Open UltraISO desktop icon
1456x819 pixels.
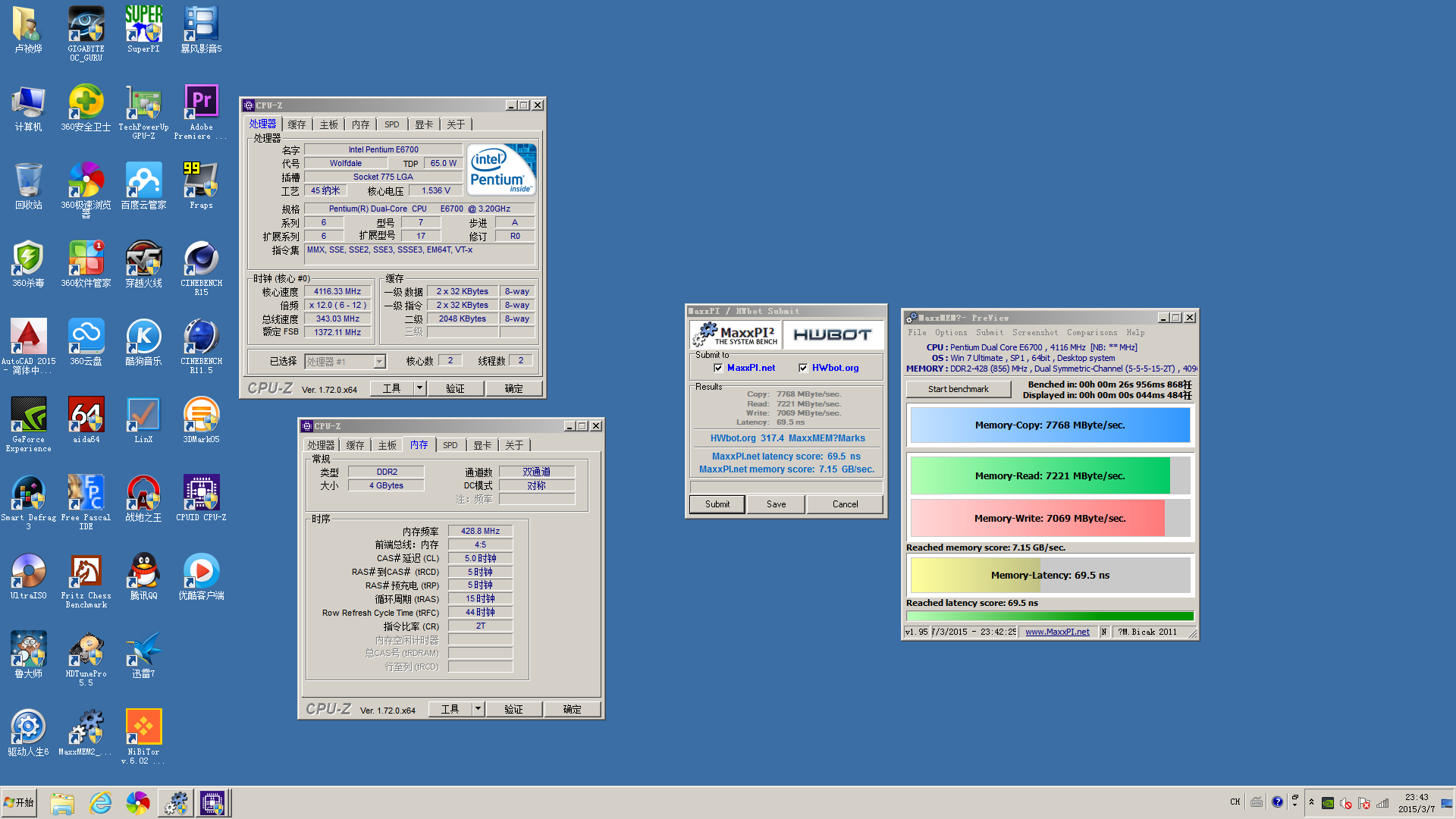(28, 576)
